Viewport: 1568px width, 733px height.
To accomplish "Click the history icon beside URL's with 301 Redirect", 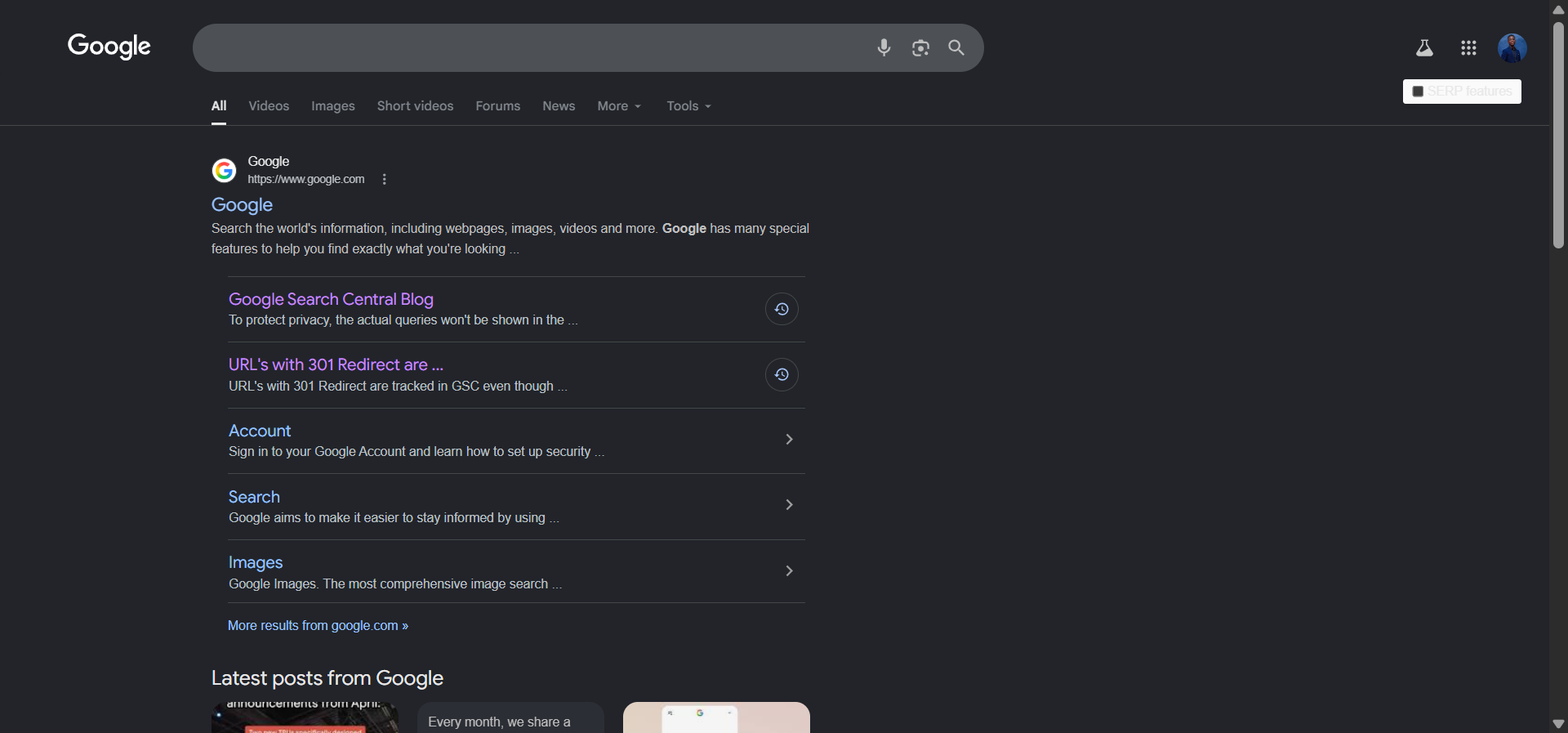I will coord(782,374).
